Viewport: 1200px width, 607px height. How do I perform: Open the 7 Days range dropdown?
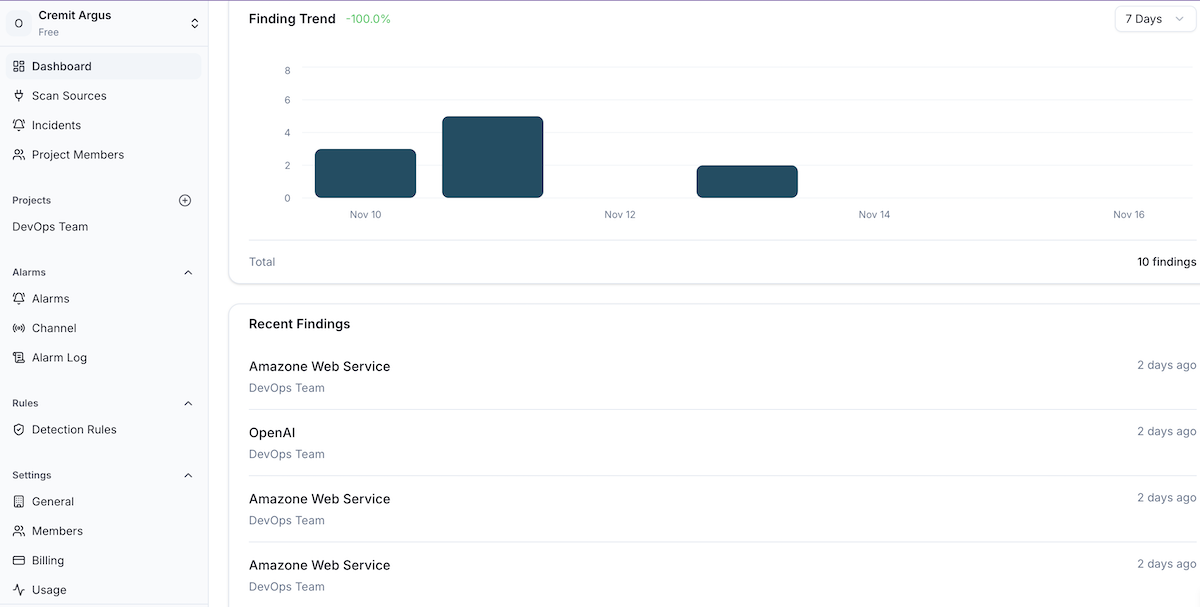pos(1155,19)
